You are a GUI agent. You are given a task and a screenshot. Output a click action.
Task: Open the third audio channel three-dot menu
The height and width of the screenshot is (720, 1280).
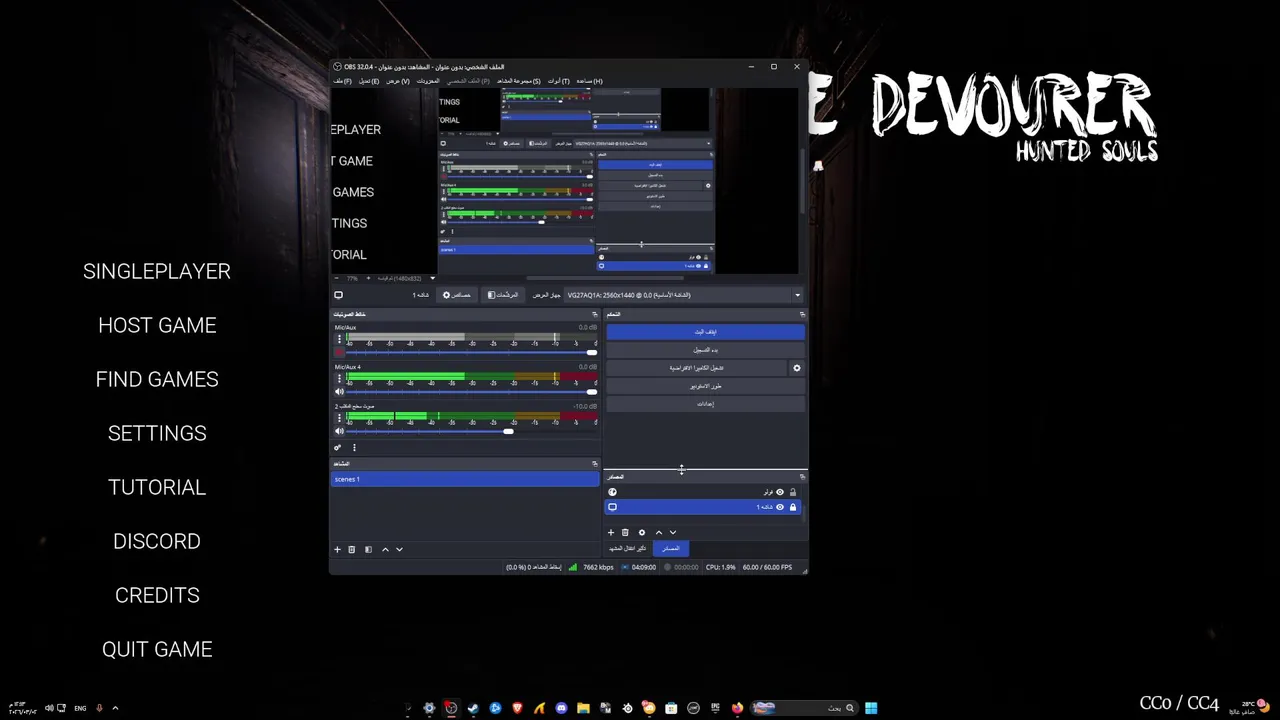(x=339, y=417)
